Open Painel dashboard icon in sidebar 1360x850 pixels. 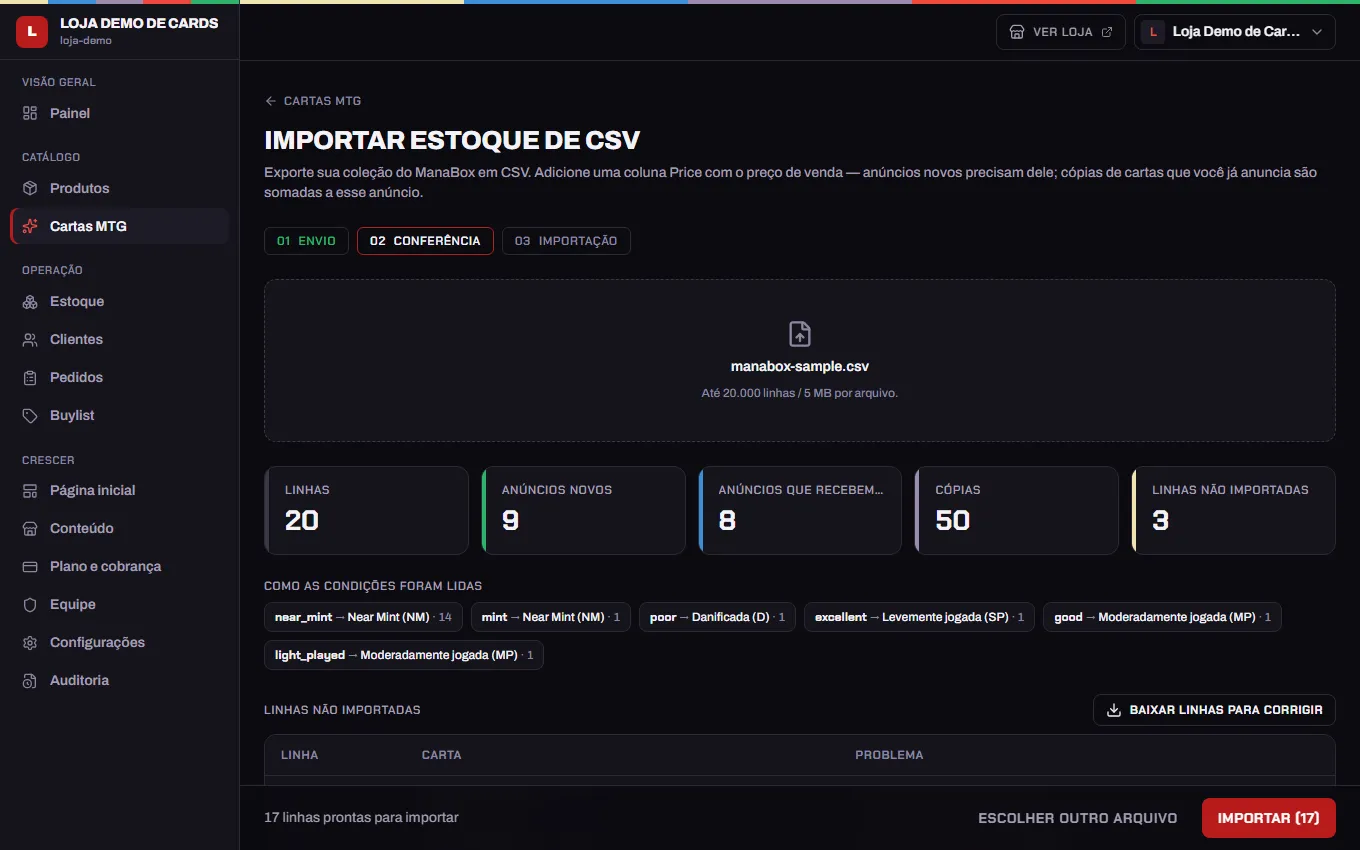[x=30, y=113]
